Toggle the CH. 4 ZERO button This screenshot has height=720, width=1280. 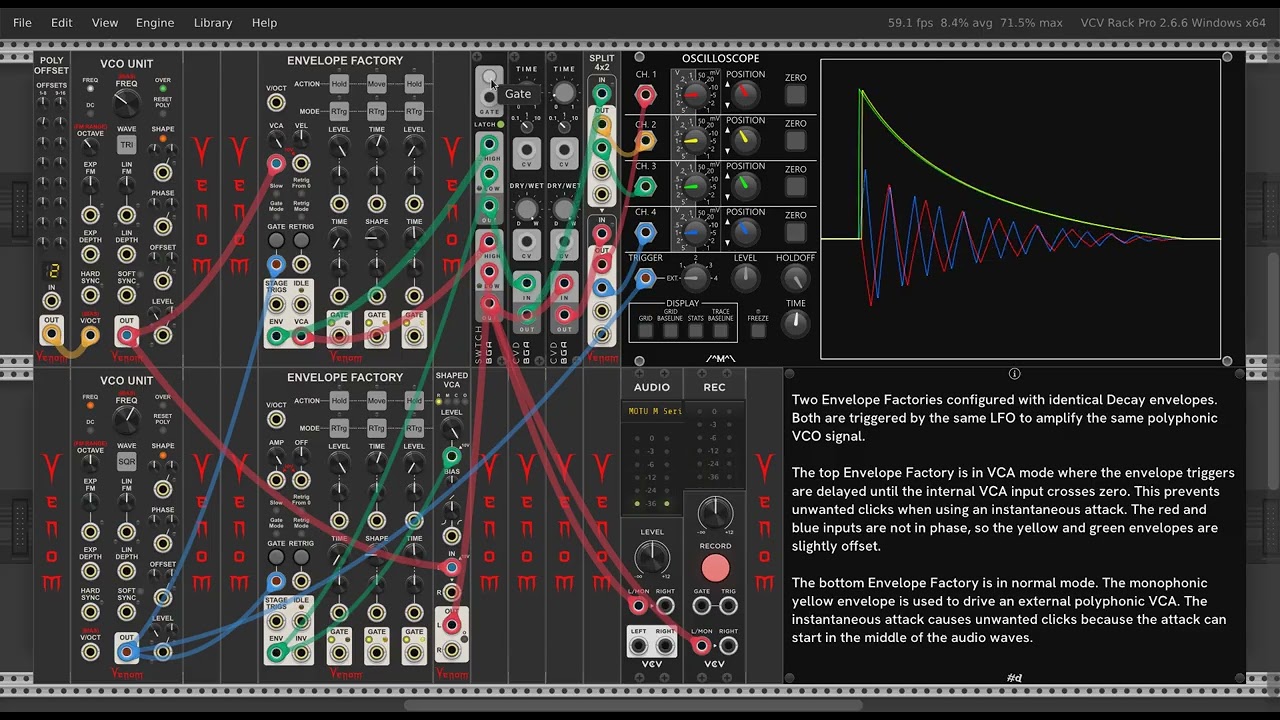(796, 233)
